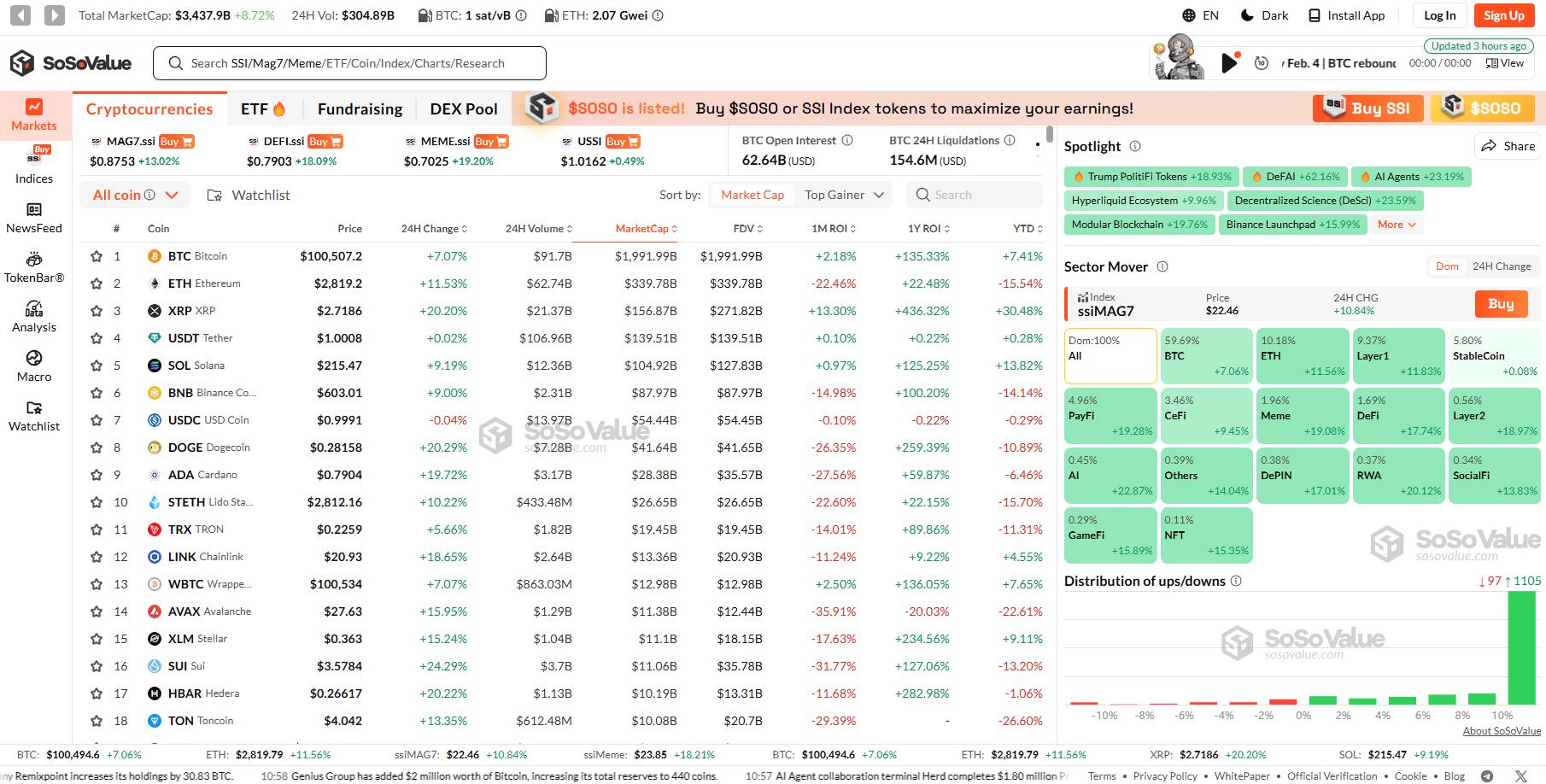The width and height of the screenshot is (1546, 784).
Task: Click the Share icon in Spotlight
Action: [1489, 146]
